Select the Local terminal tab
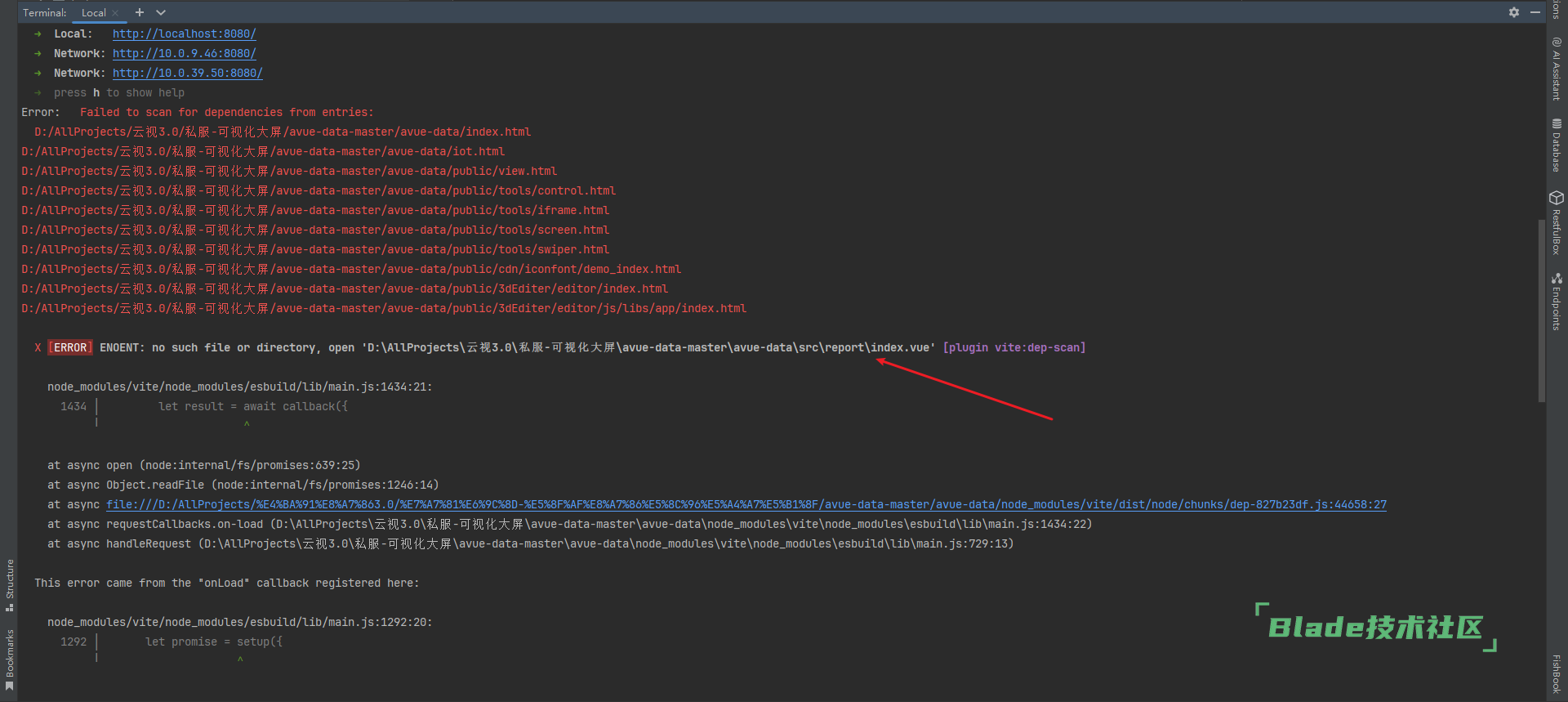 click(x=93, y=13)
